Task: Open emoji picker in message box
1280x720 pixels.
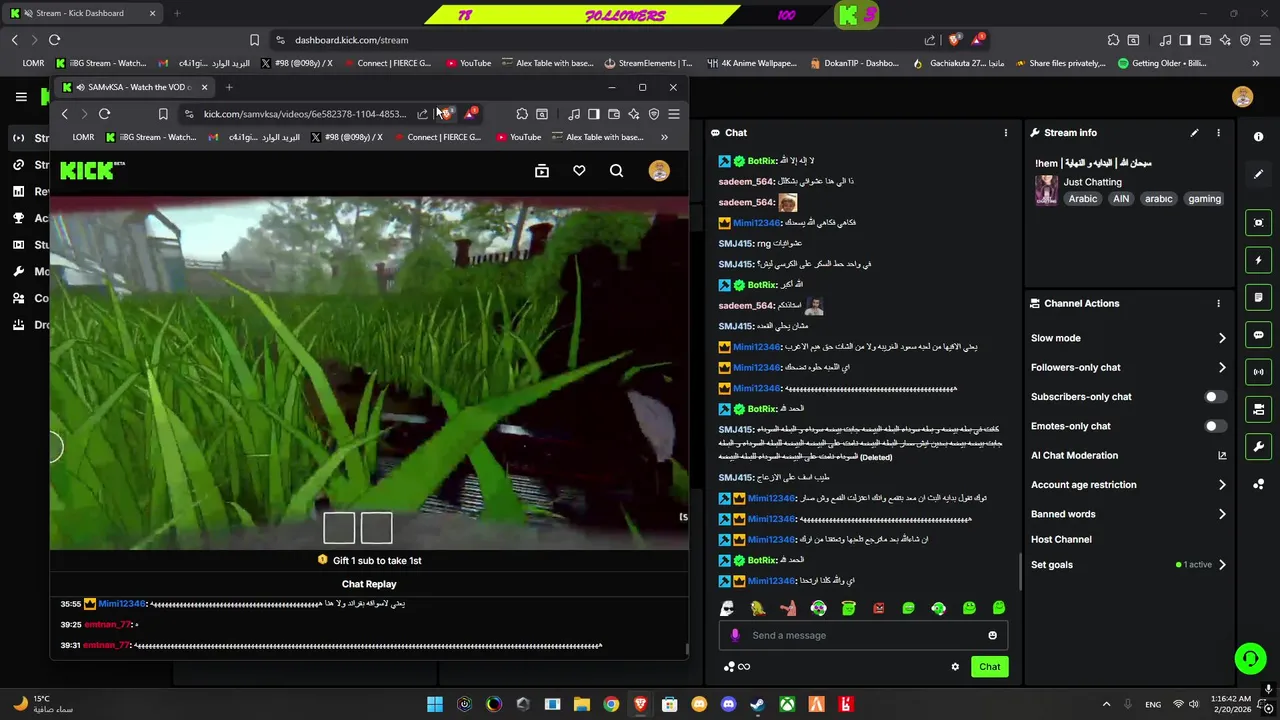Action: [x=992, y=635]
